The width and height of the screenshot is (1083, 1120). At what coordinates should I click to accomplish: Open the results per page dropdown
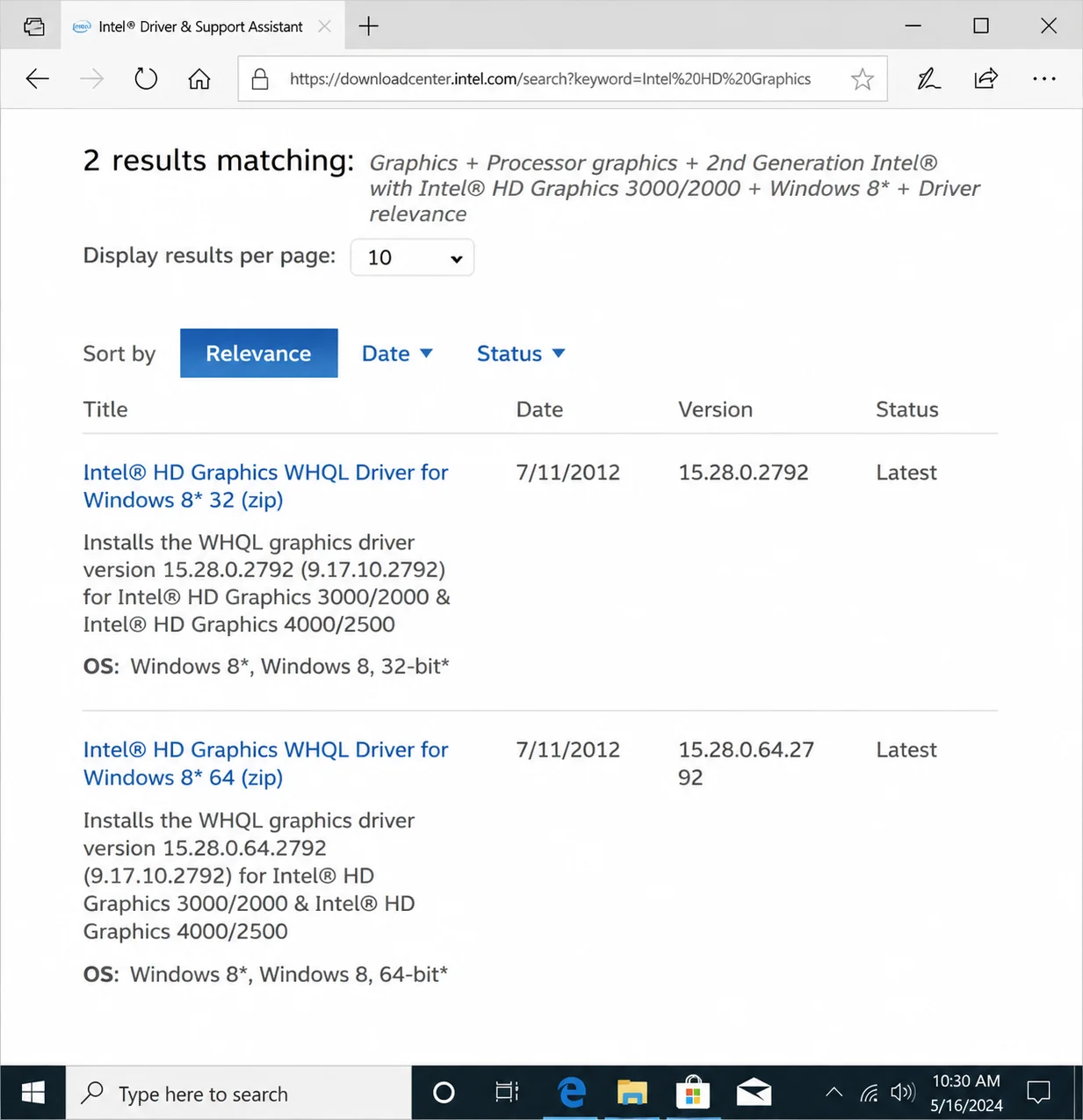pos(412,257)
